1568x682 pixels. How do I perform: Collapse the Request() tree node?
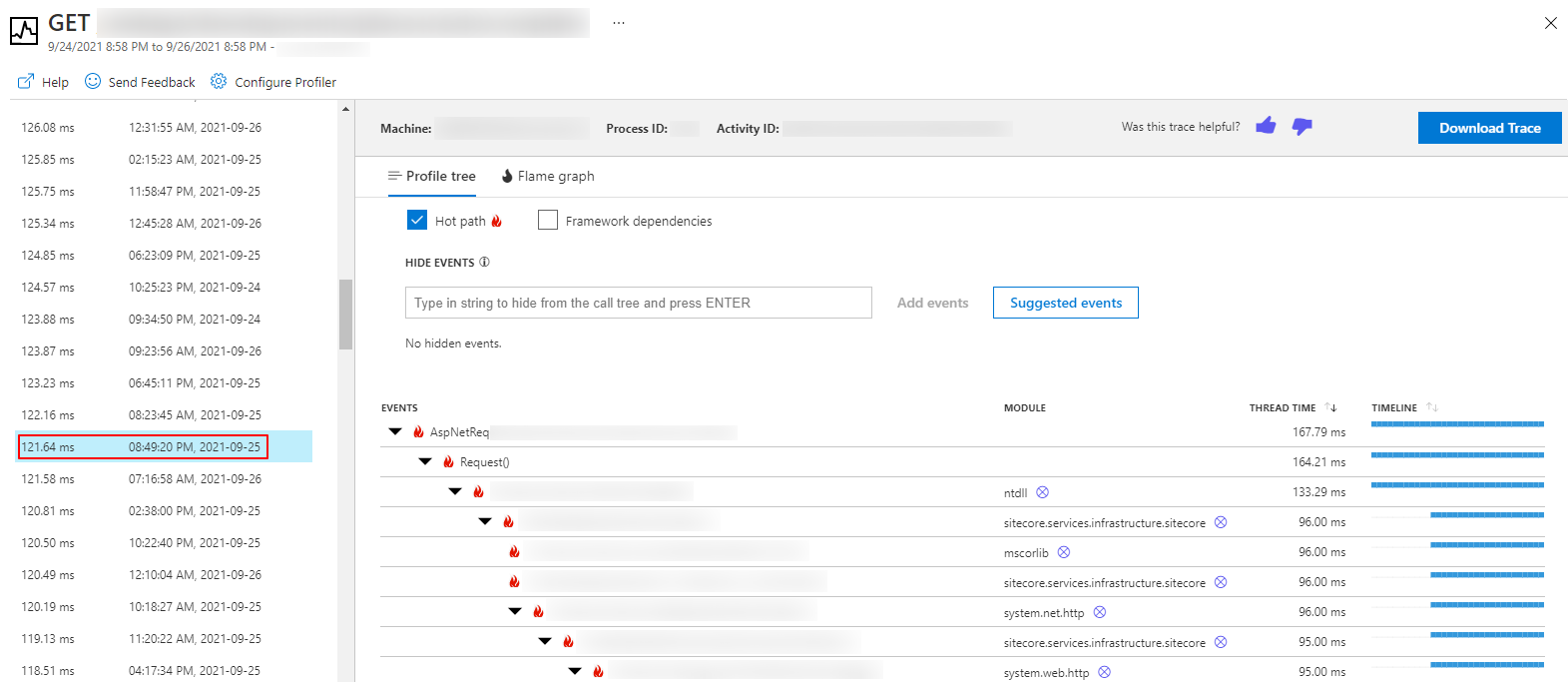(x=425, y=462)
